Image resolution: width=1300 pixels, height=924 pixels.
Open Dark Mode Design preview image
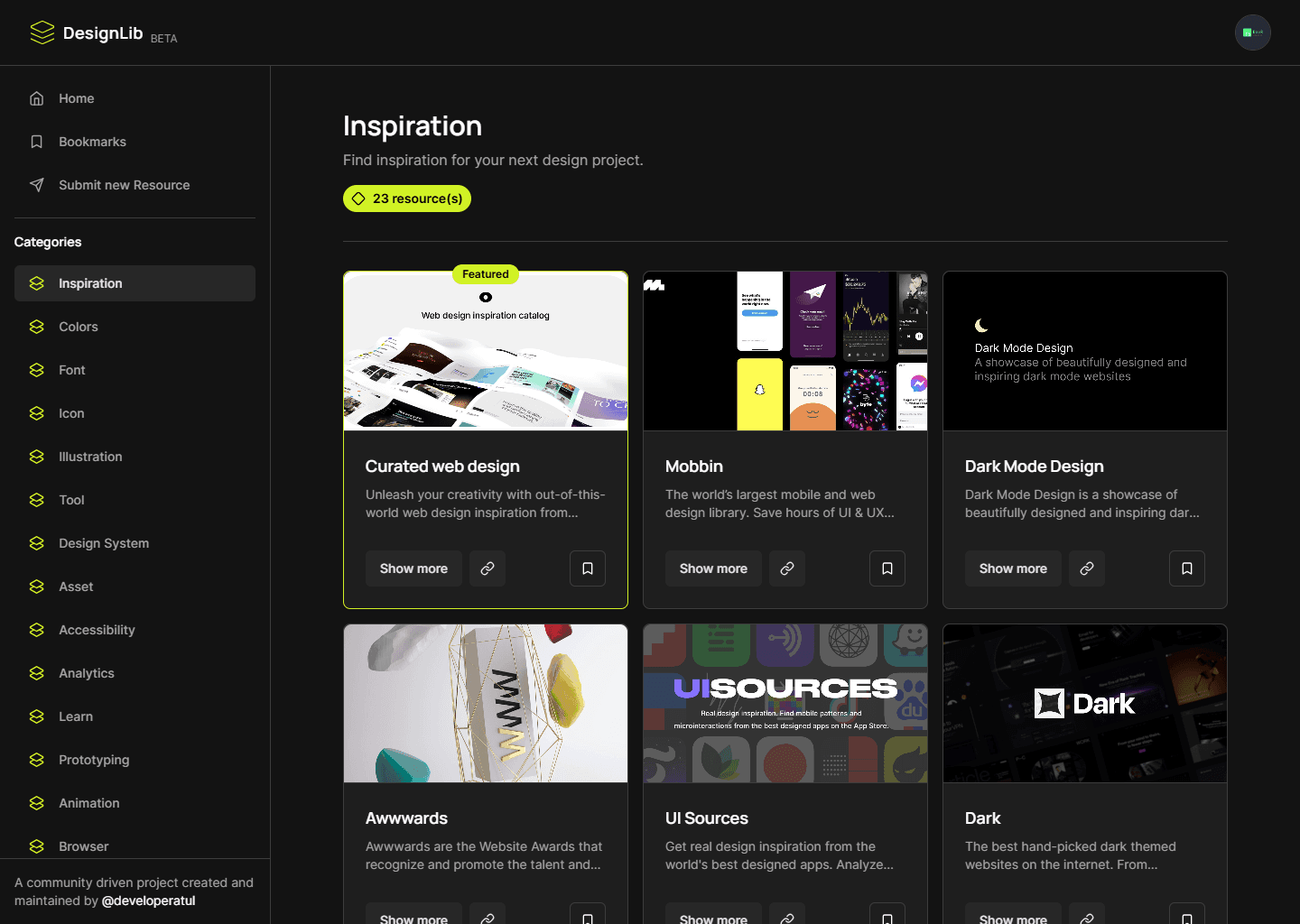pos(1085,351)
